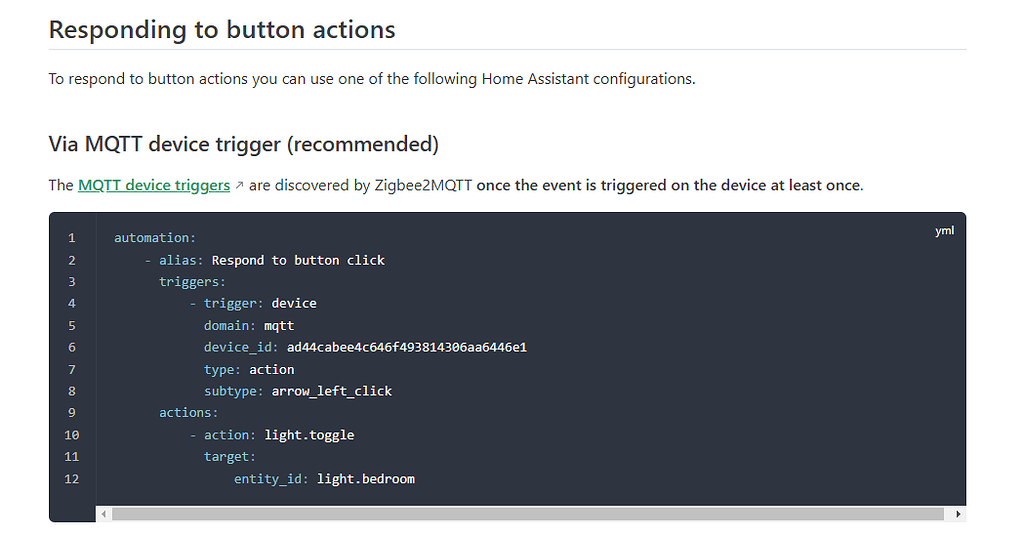Click the horizontal scrollbar track in code block

[528, 514]
